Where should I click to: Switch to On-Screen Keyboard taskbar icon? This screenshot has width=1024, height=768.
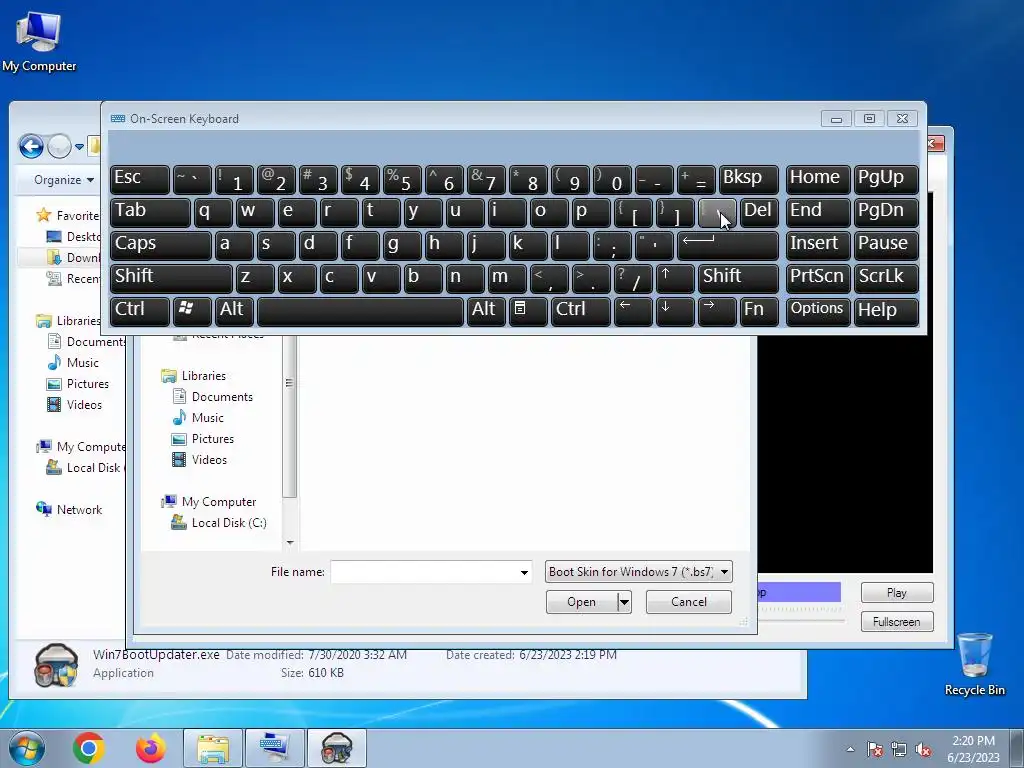click(274, 748)
